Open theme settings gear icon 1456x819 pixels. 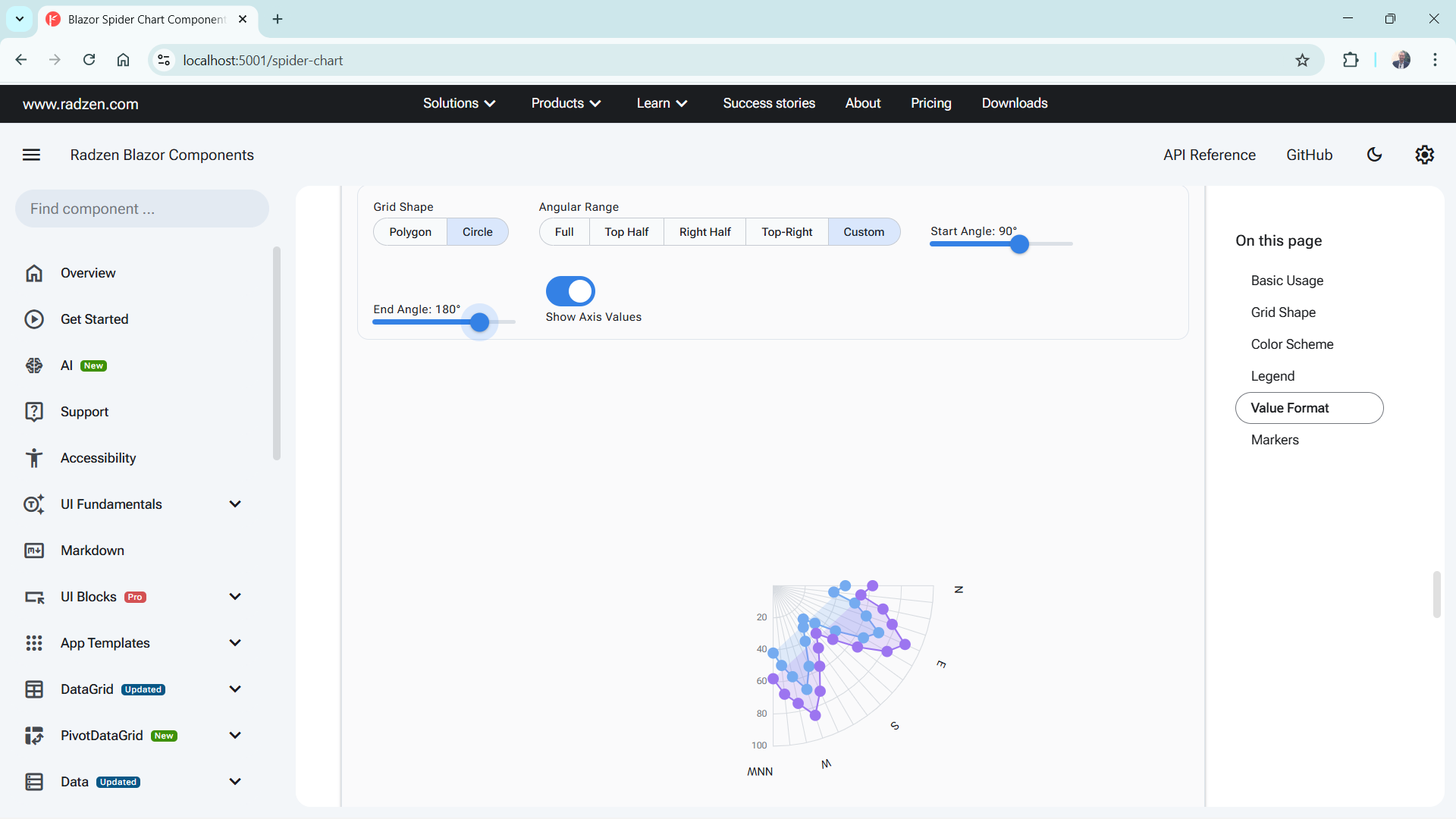pyautogui.click(x=1424, y=155)
